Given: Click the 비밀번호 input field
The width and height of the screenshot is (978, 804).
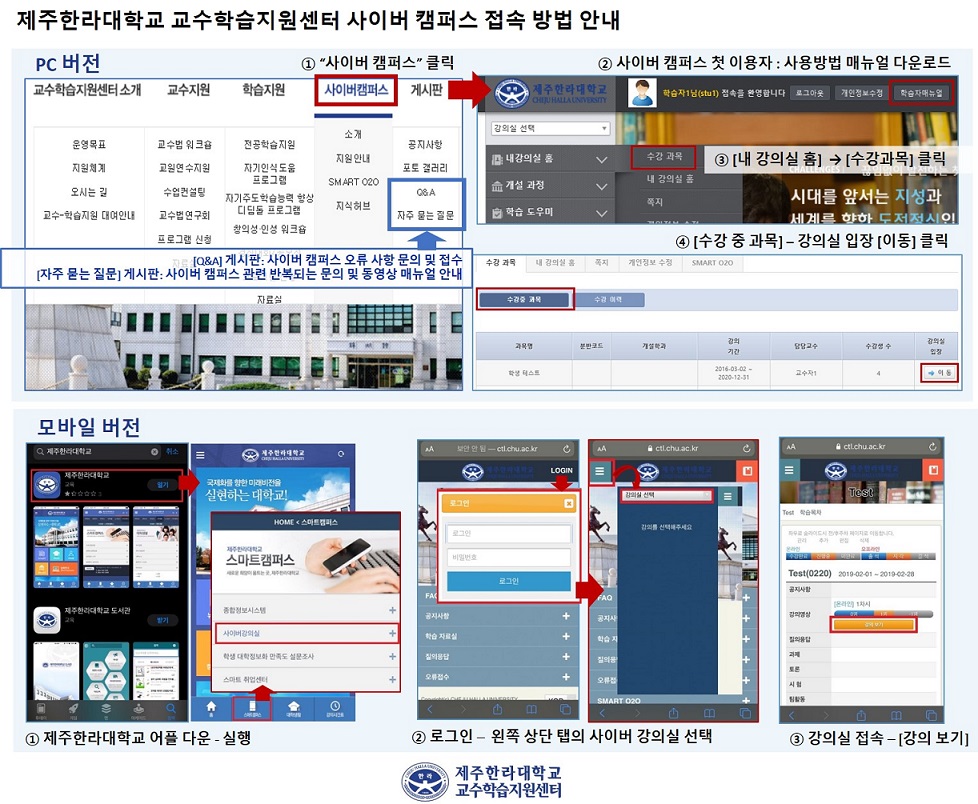Looking at the screenshot, I should pyautogui.click(x=508, y=557).
